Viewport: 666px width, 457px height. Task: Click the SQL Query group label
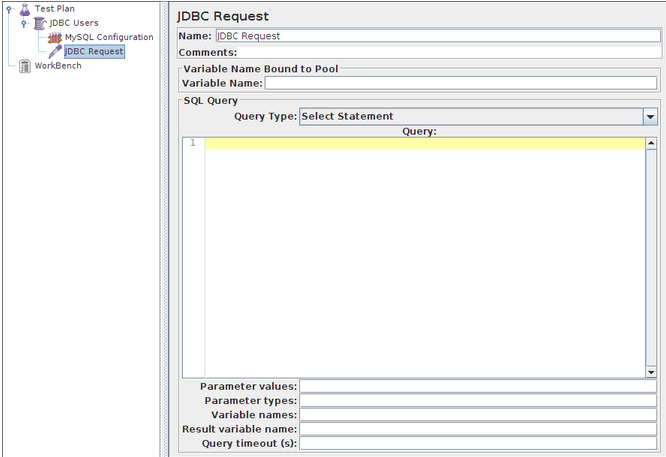(211, 101)
